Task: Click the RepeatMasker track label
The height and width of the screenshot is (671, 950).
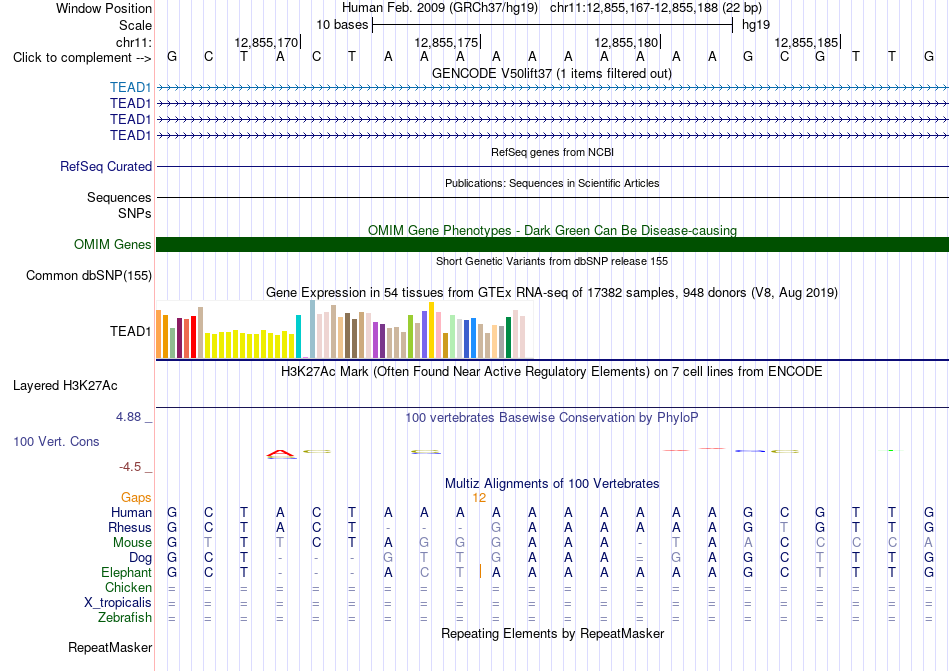Action: click(110, 647)
